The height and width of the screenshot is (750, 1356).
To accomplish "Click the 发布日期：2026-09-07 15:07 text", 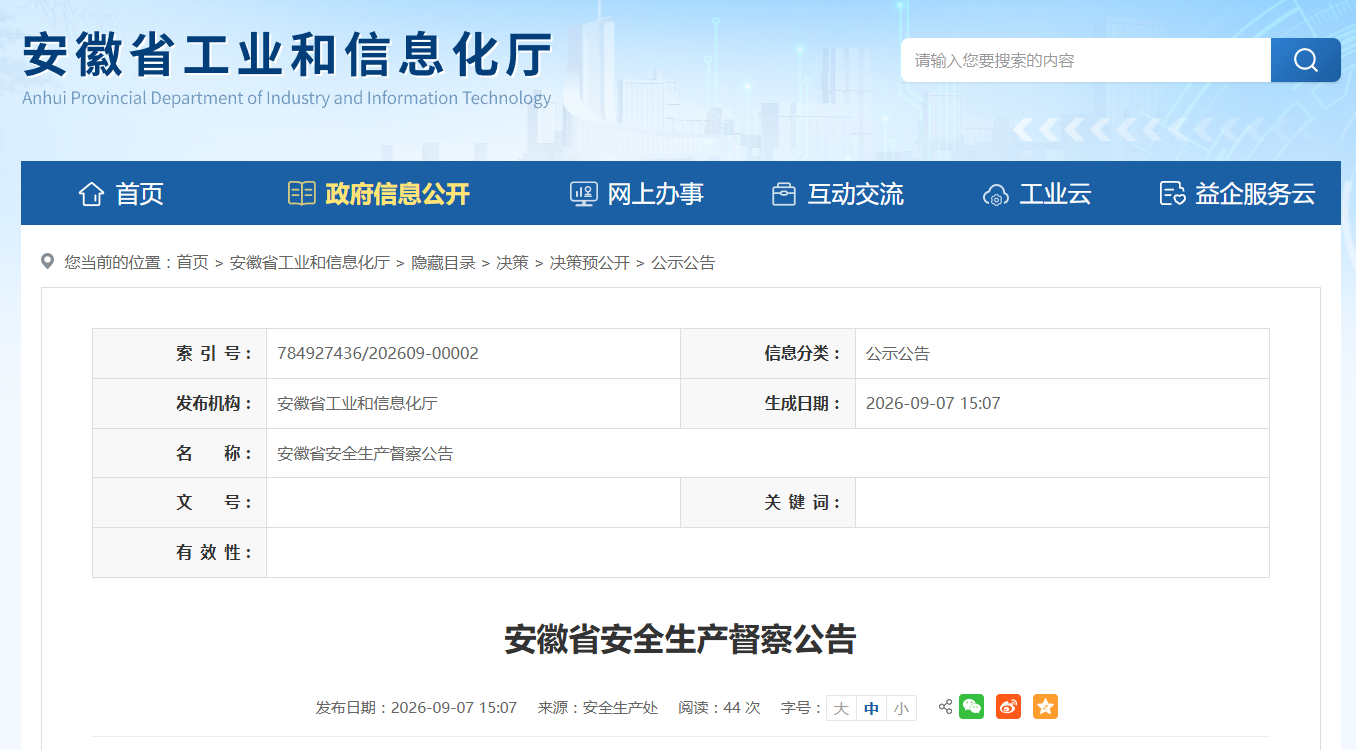I will point(416,708).
